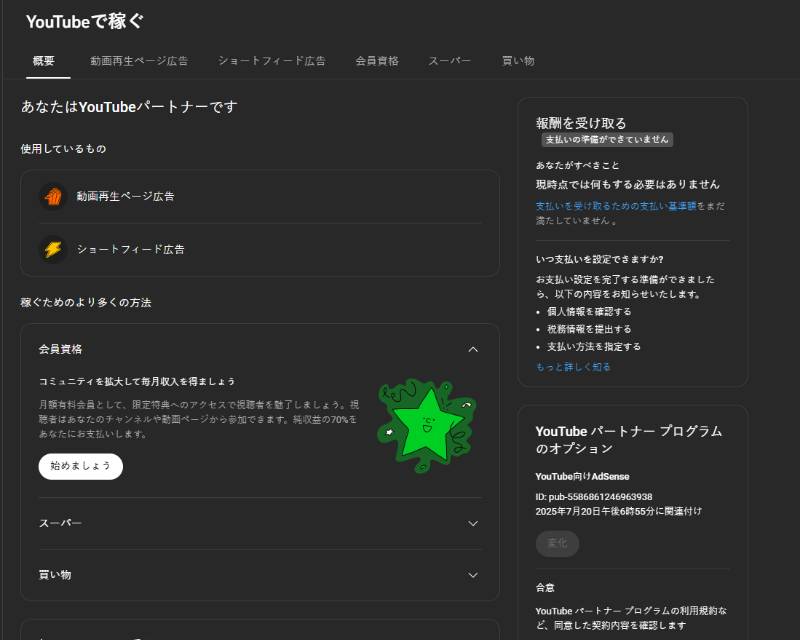This screenshot has height=640, width=800.
Task: Click the disabled 変化 button
Action: [557, 544]
